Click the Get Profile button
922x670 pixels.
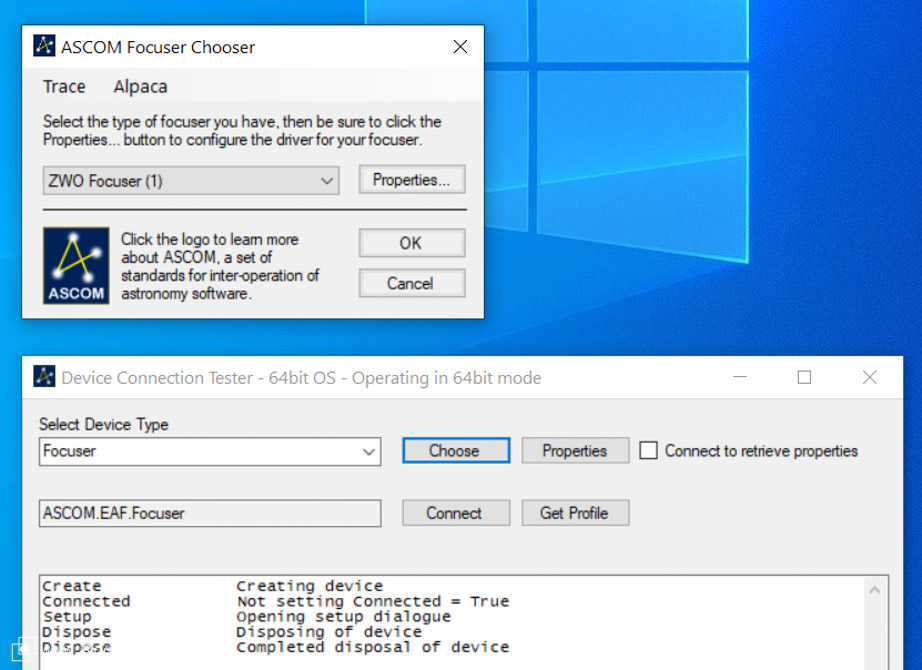pos(575,513)
